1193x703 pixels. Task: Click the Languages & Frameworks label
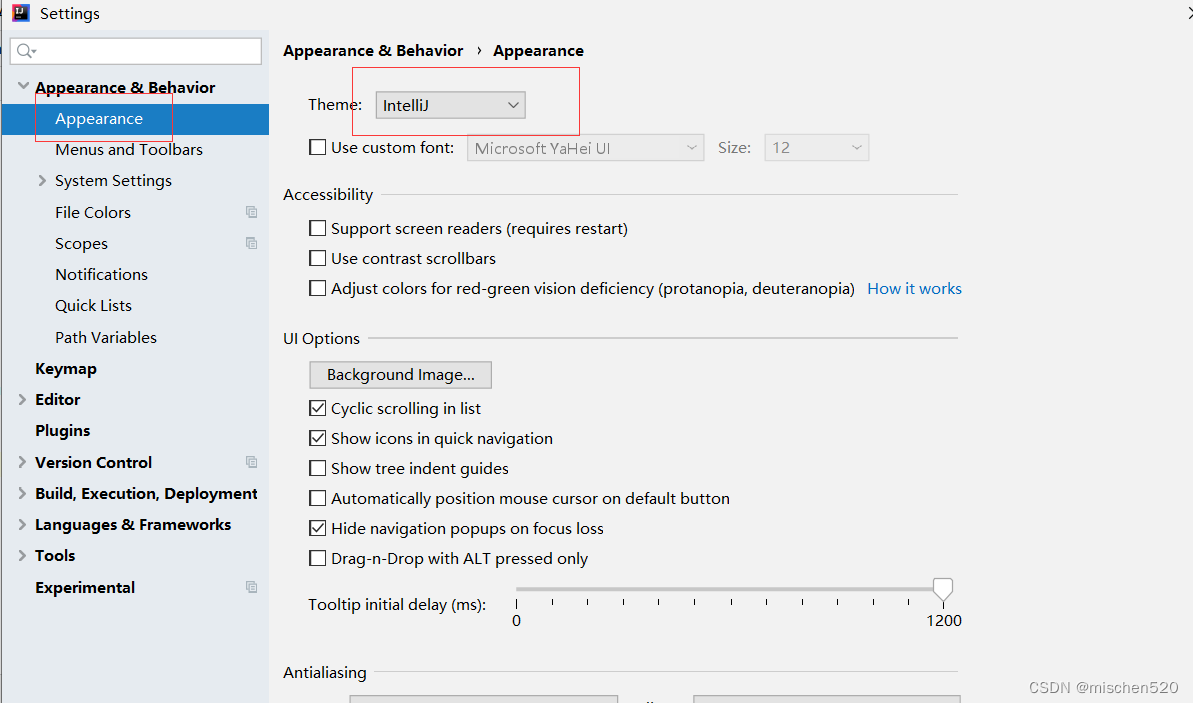(x=133, y=525)
